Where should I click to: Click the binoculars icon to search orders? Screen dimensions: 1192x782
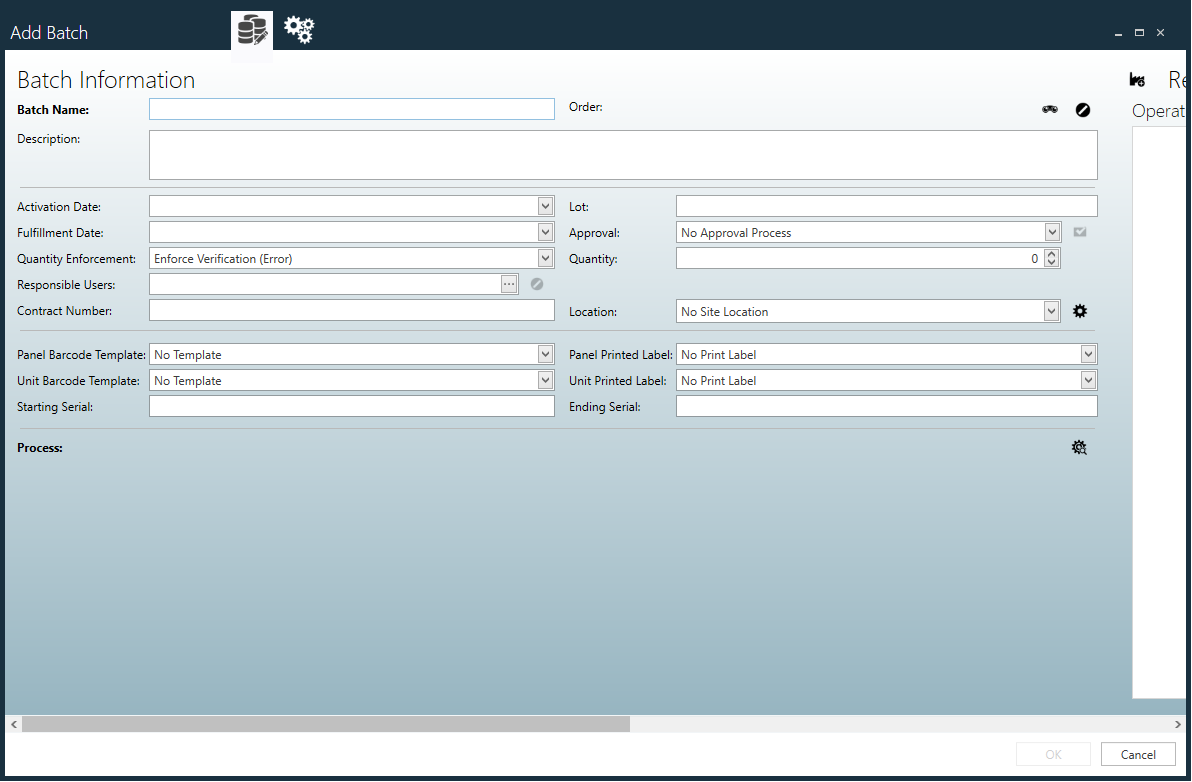point(1050,109)
